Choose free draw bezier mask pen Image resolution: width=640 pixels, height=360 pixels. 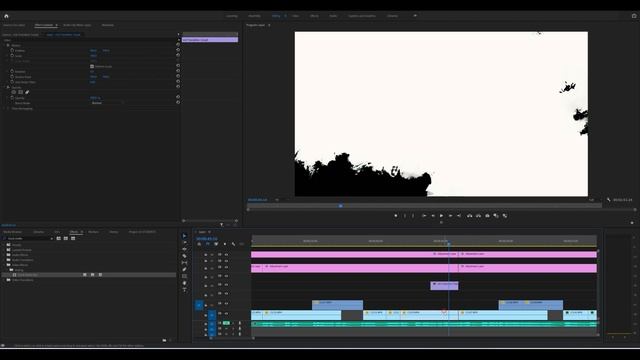click(x=27, y=92)
